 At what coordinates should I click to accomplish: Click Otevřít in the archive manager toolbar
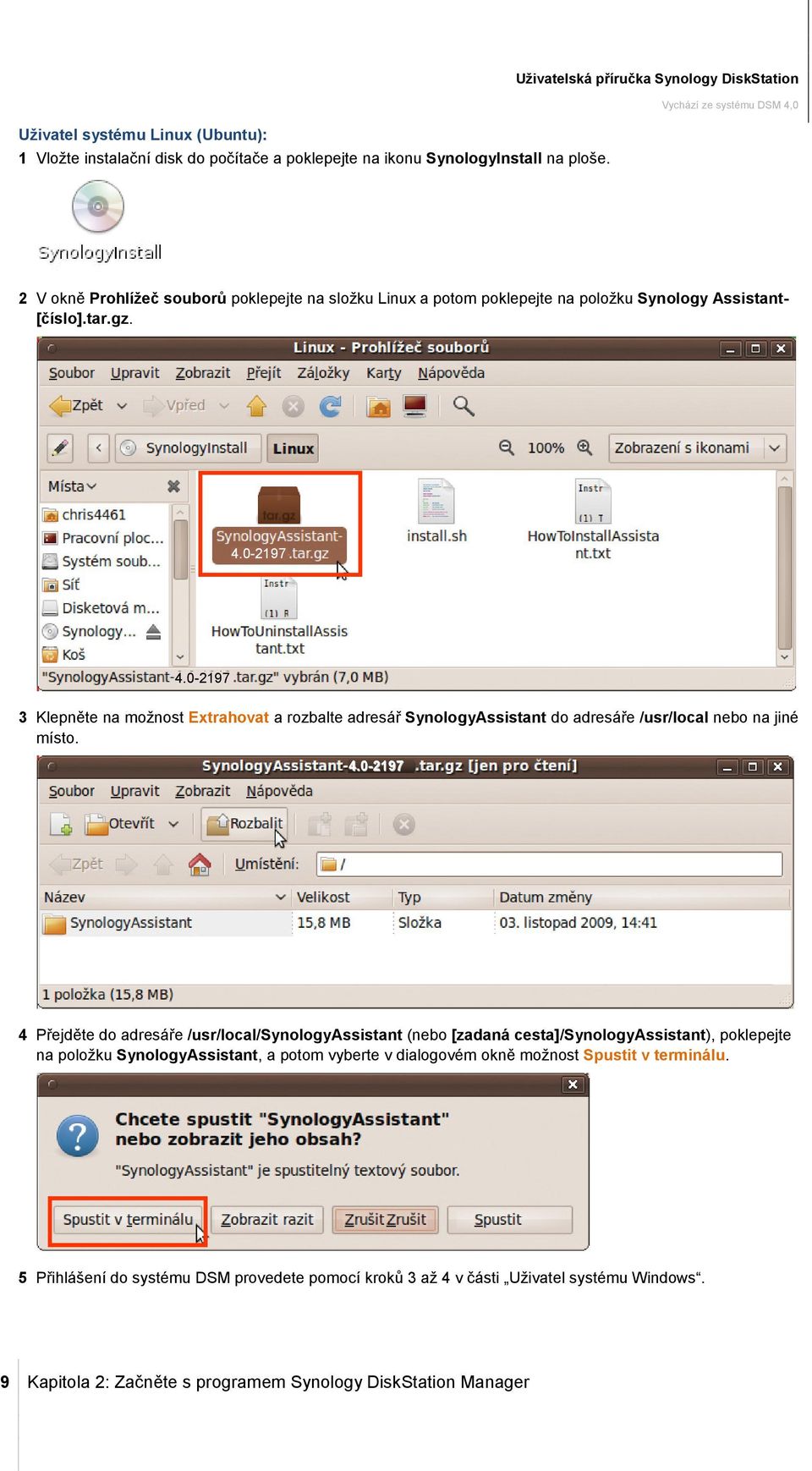click(120, 824)
